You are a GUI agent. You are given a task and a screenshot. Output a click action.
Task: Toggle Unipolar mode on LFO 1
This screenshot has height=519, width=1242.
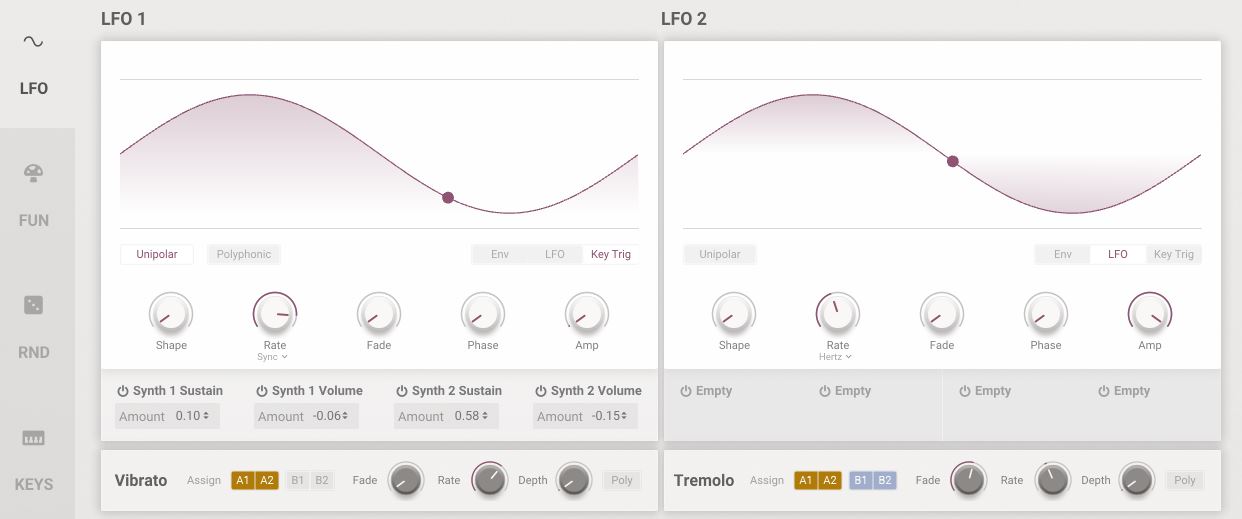[157, 254]
